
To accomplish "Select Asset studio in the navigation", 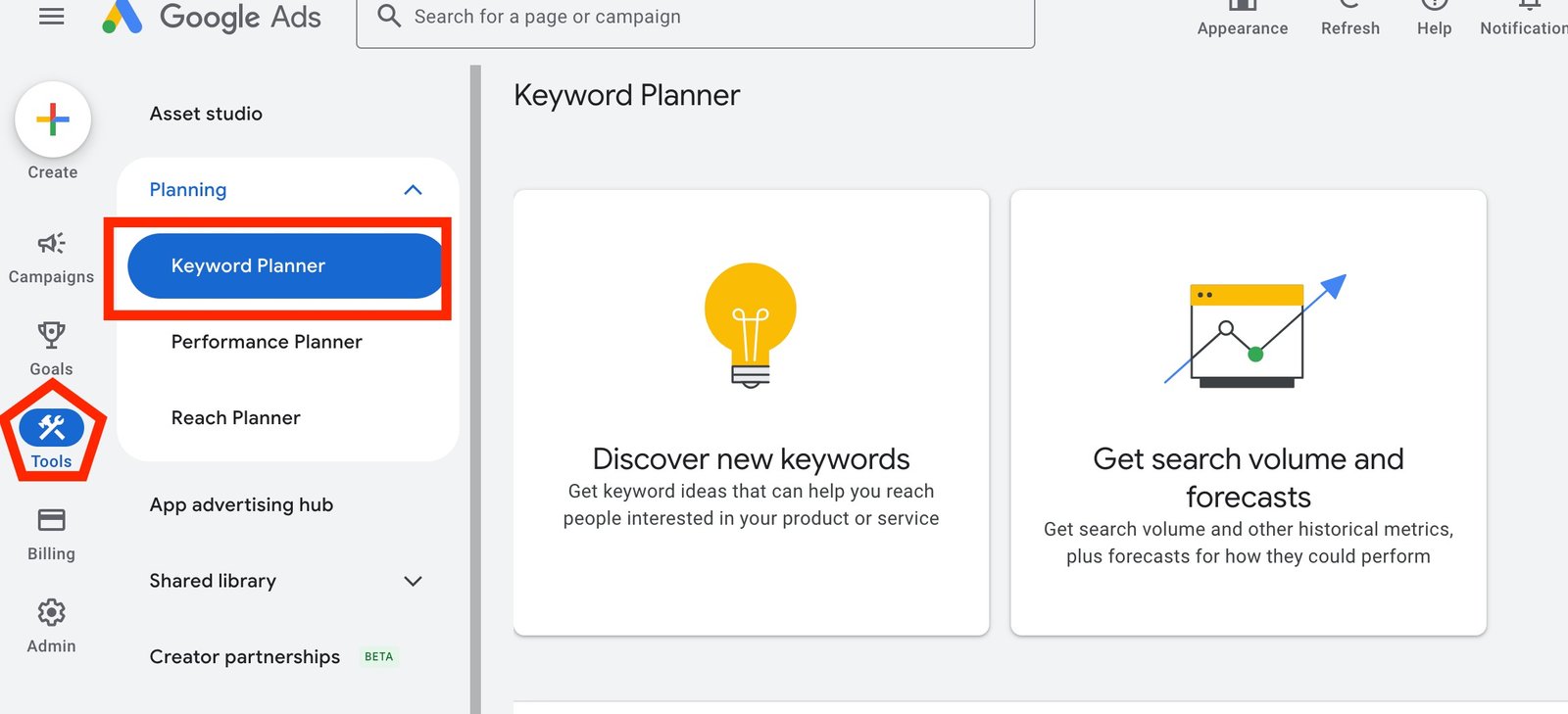I will [x=205, y=113].
